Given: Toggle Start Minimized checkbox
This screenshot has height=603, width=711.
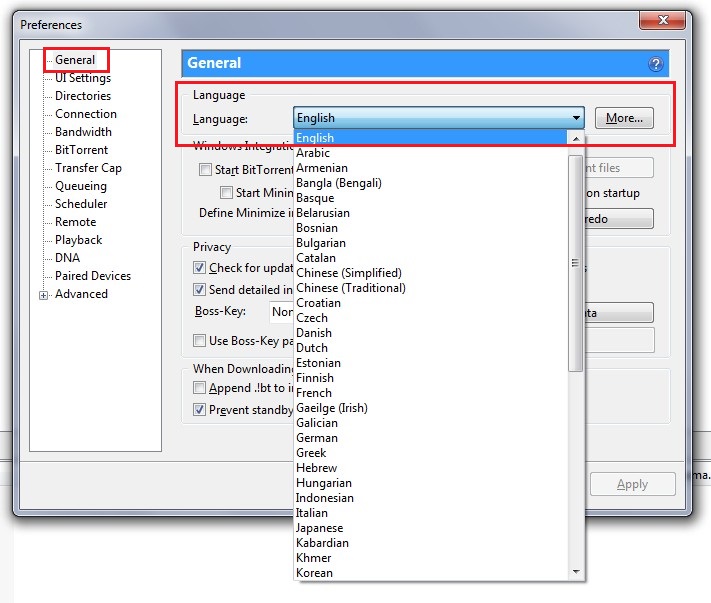Looking at the screenshot, I should pos(226,192).
